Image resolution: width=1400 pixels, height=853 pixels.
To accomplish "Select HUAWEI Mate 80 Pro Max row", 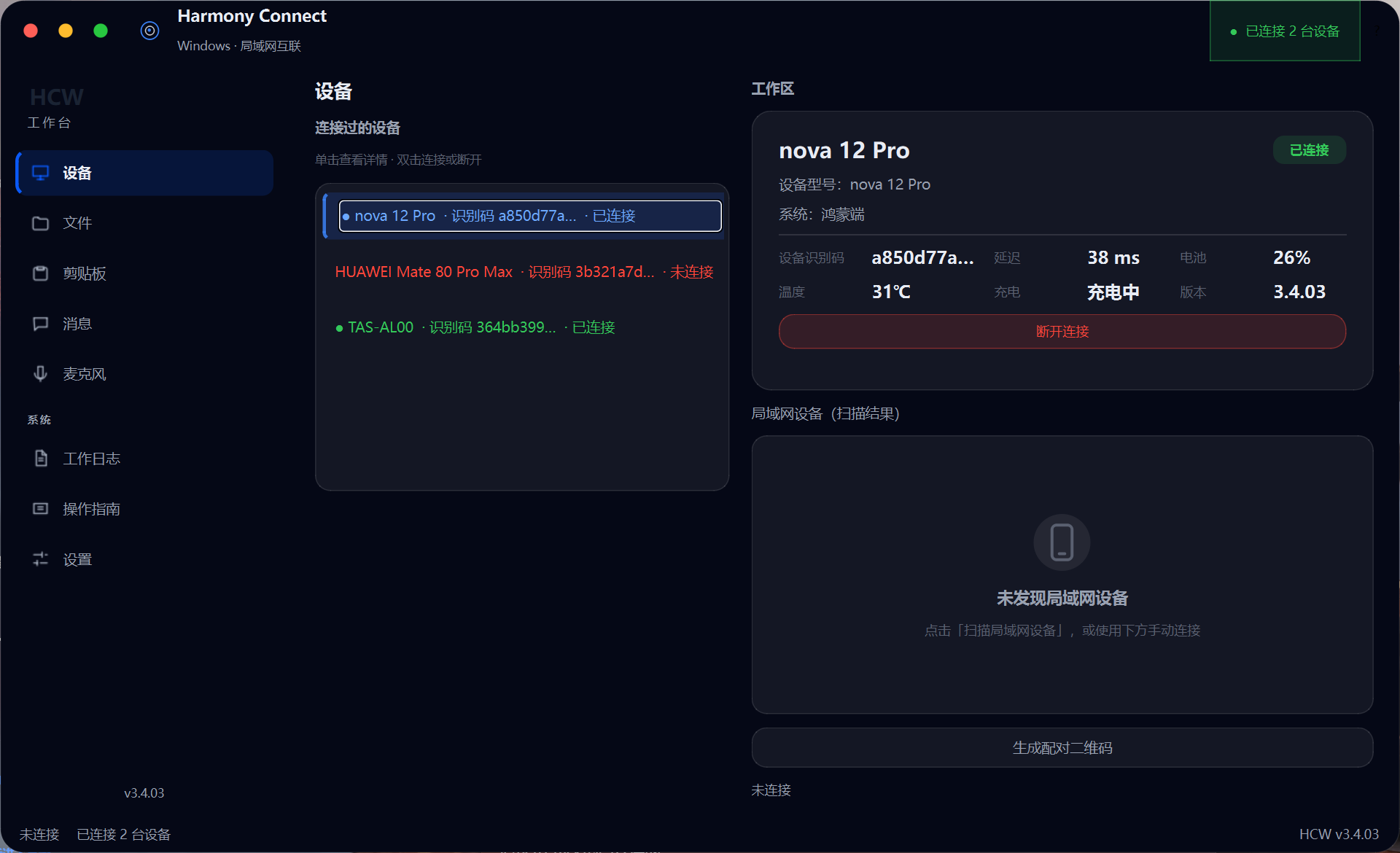I will pyautogui.click(x=524, y=272).
